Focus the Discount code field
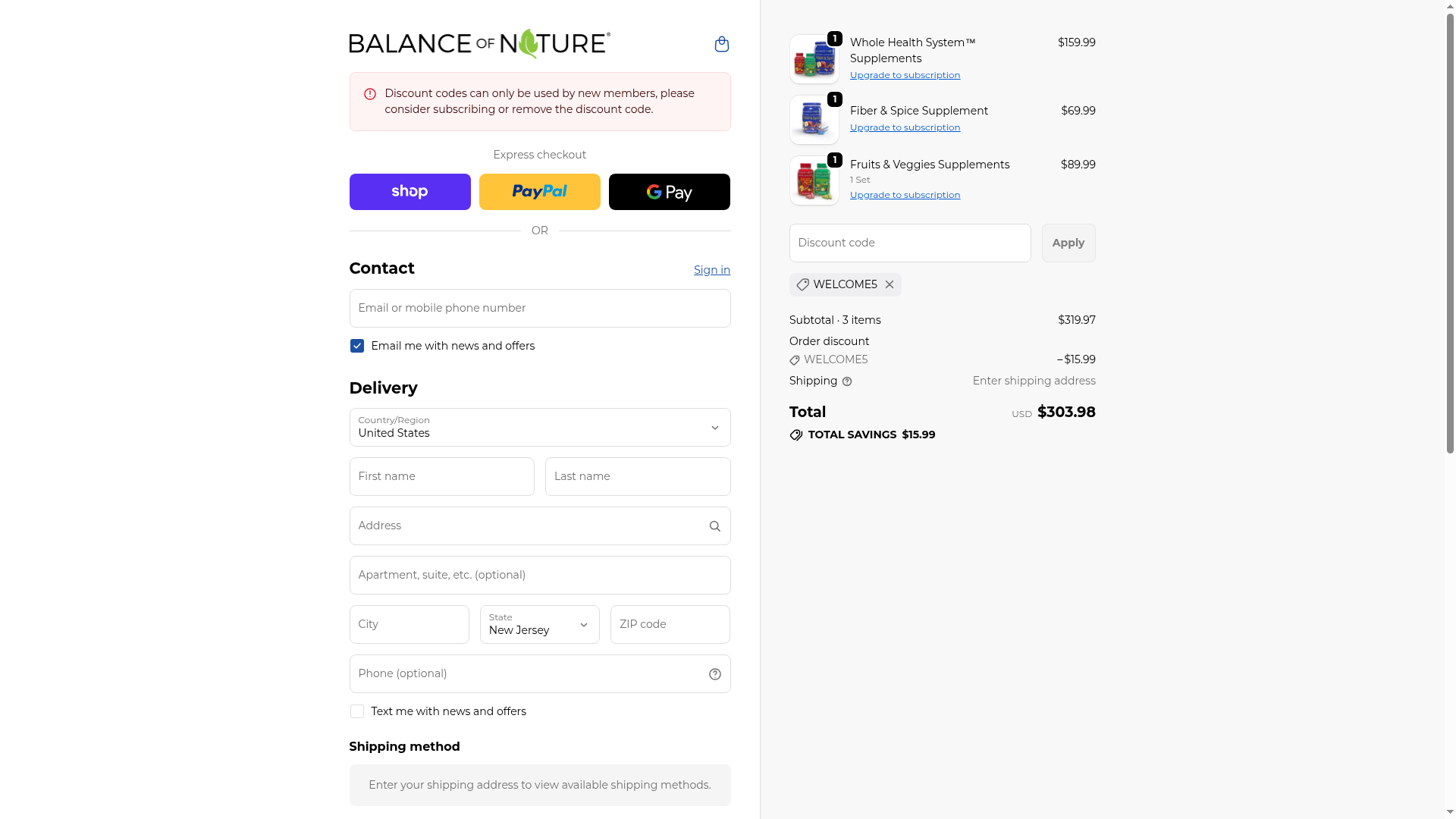 click(x=909, y=243)
